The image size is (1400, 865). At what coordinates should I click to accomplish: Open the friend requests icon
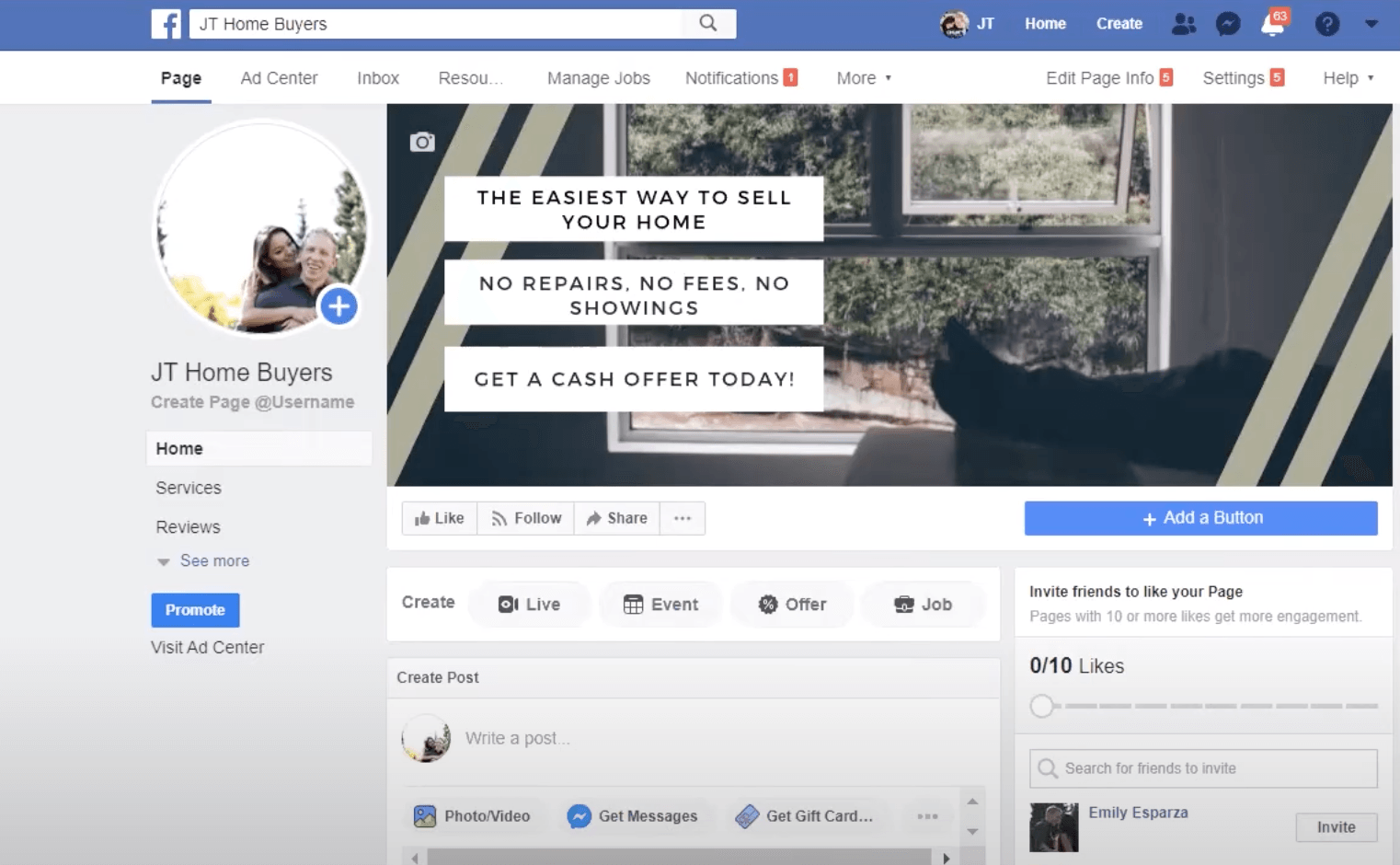(1184, 24)
